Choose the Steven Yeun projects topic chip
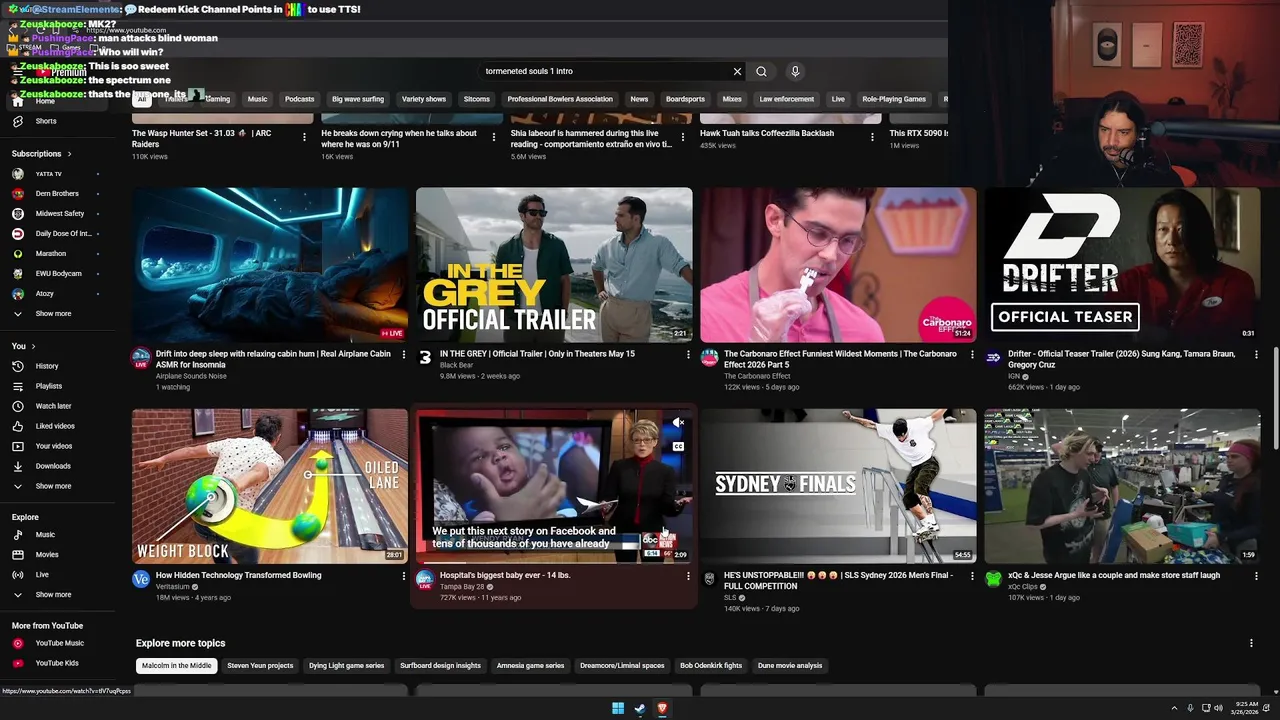This screenshot has width=1280, height=720. (x=260, y=666)
